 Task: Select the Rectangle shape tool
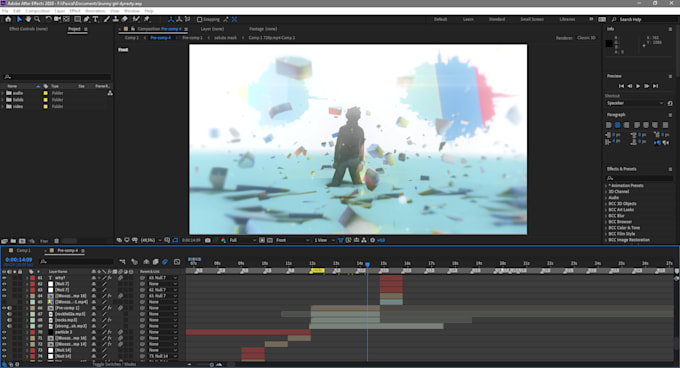pyautogui.click(x=77, y=19)
